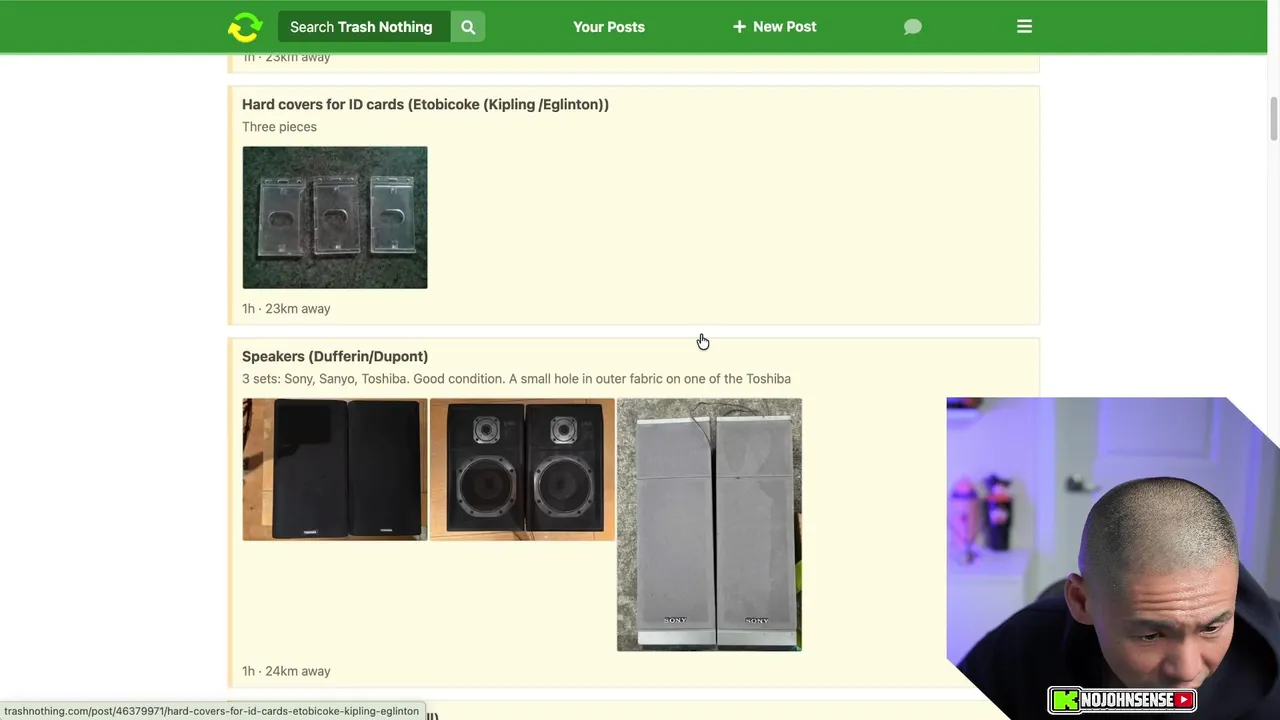Open the Speakers (Dufferin/Dupont) post

(335, 356)
